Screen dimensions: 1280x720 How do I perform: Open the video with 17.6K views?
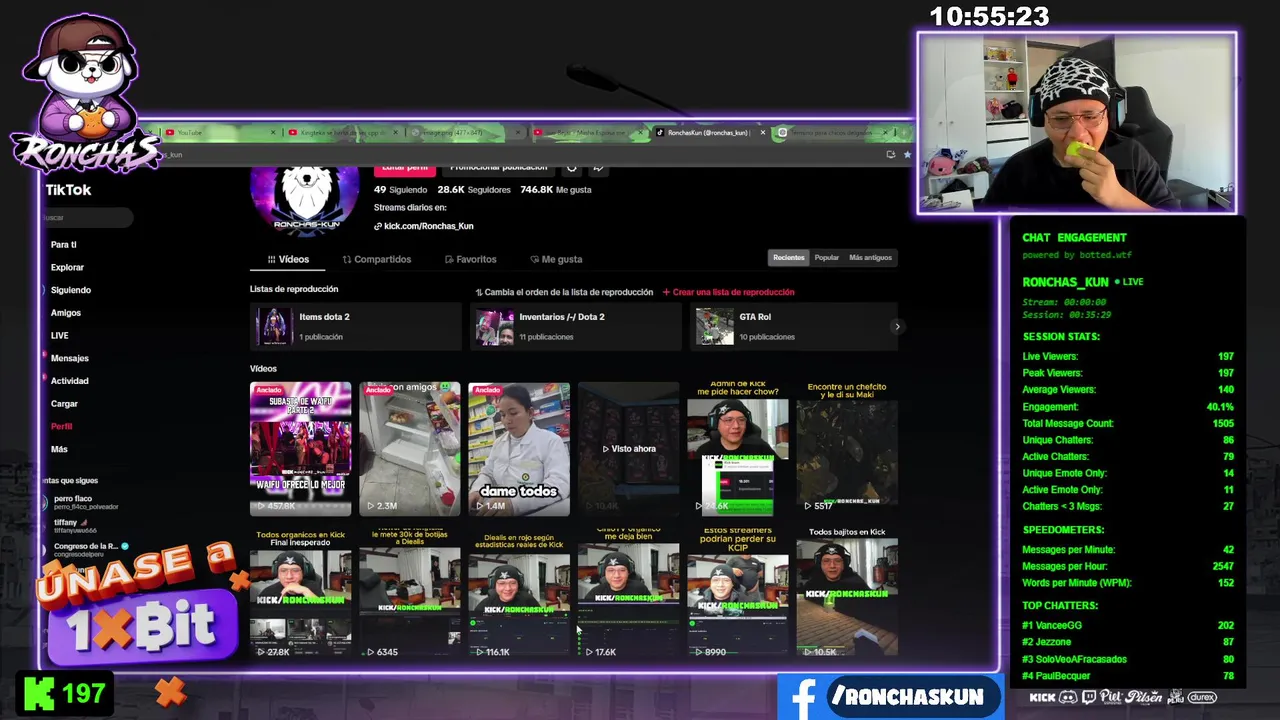pyautogui.click(x=628, y=594)
